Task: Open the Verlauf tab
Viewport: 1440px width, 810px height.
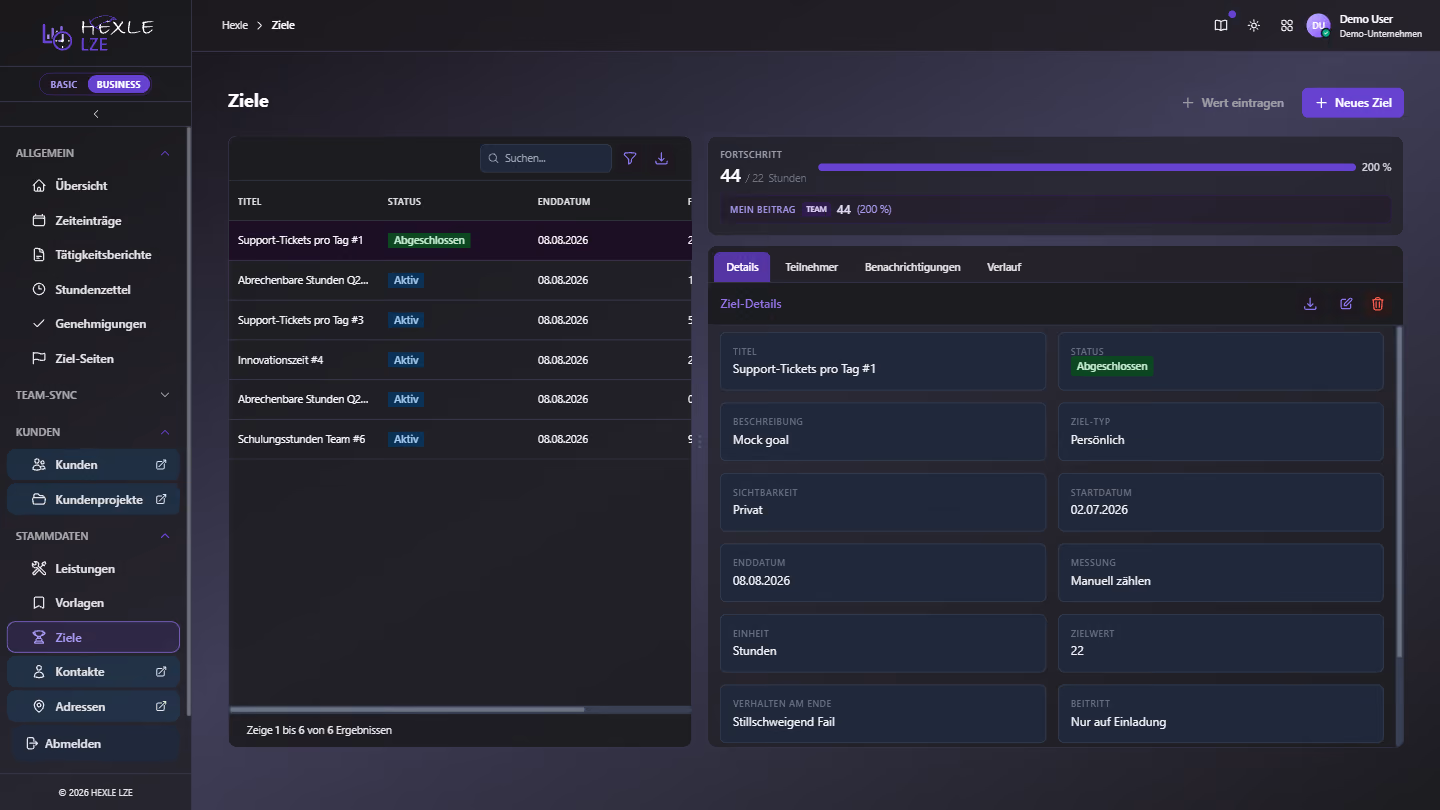Action: pyautogui.click(x=1004, y=267)
